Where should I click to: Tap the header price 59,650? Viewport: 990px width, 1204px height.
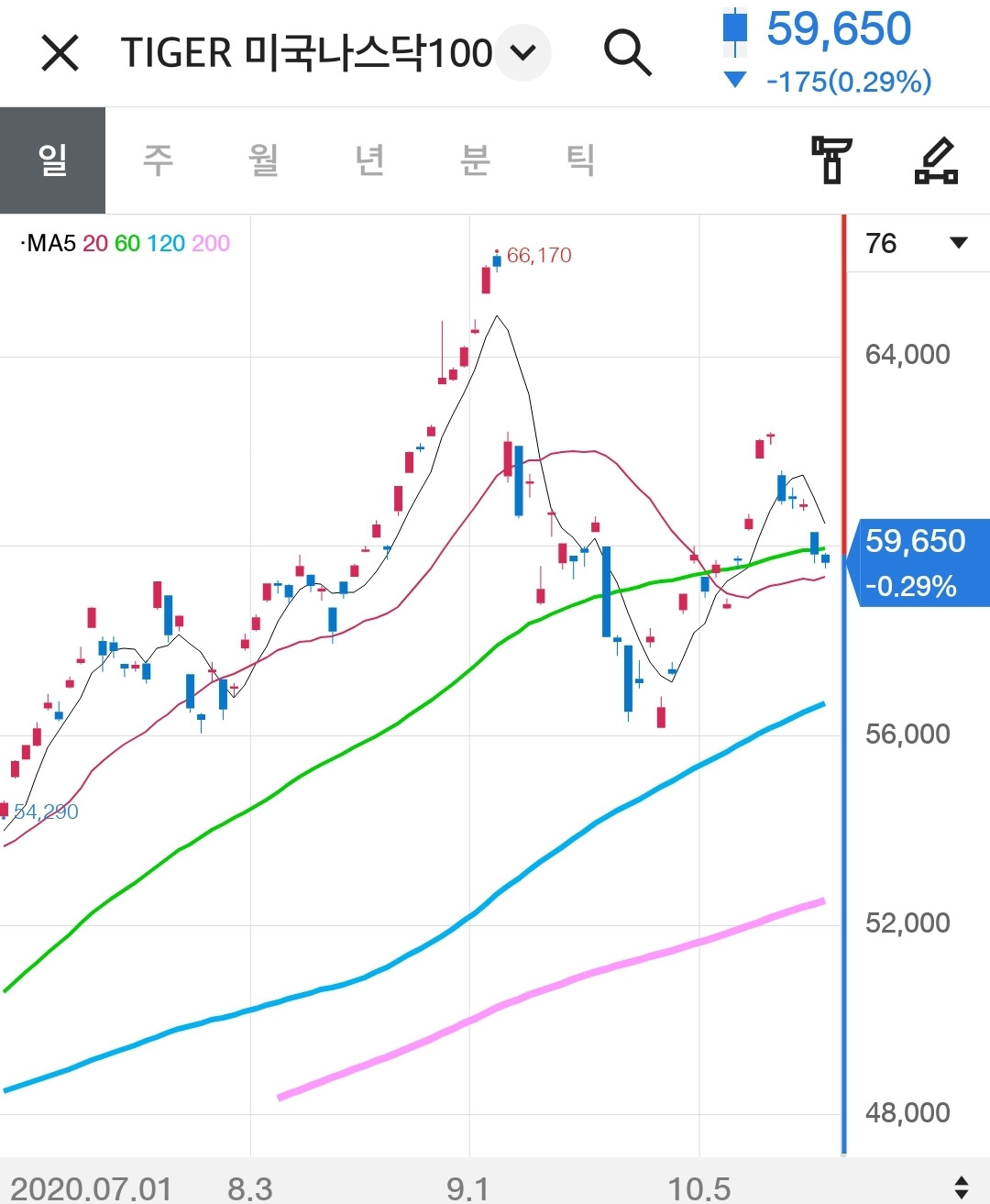(x=839, y=28)
